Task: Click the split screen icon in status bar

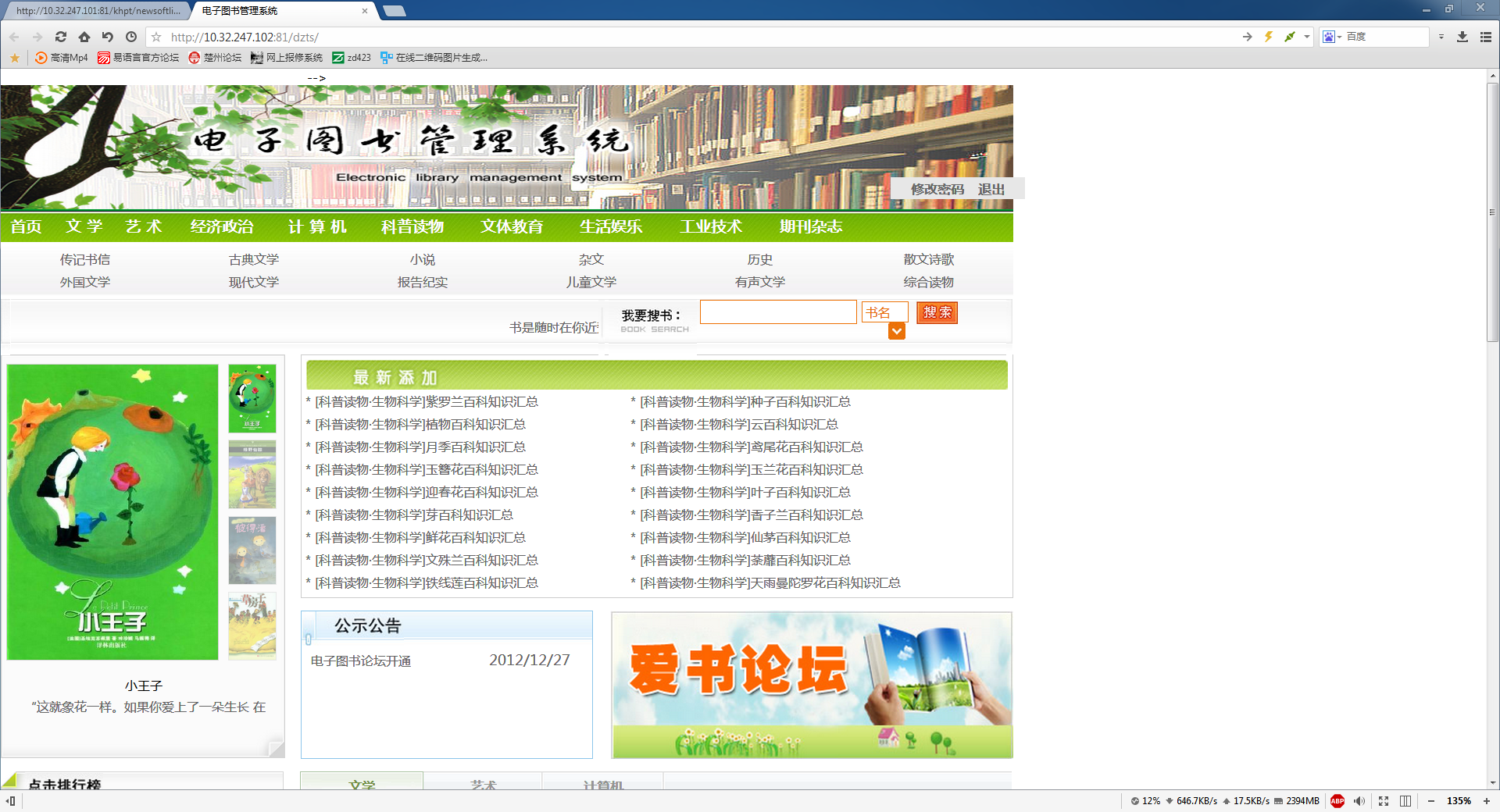Action: point(1405,801)
